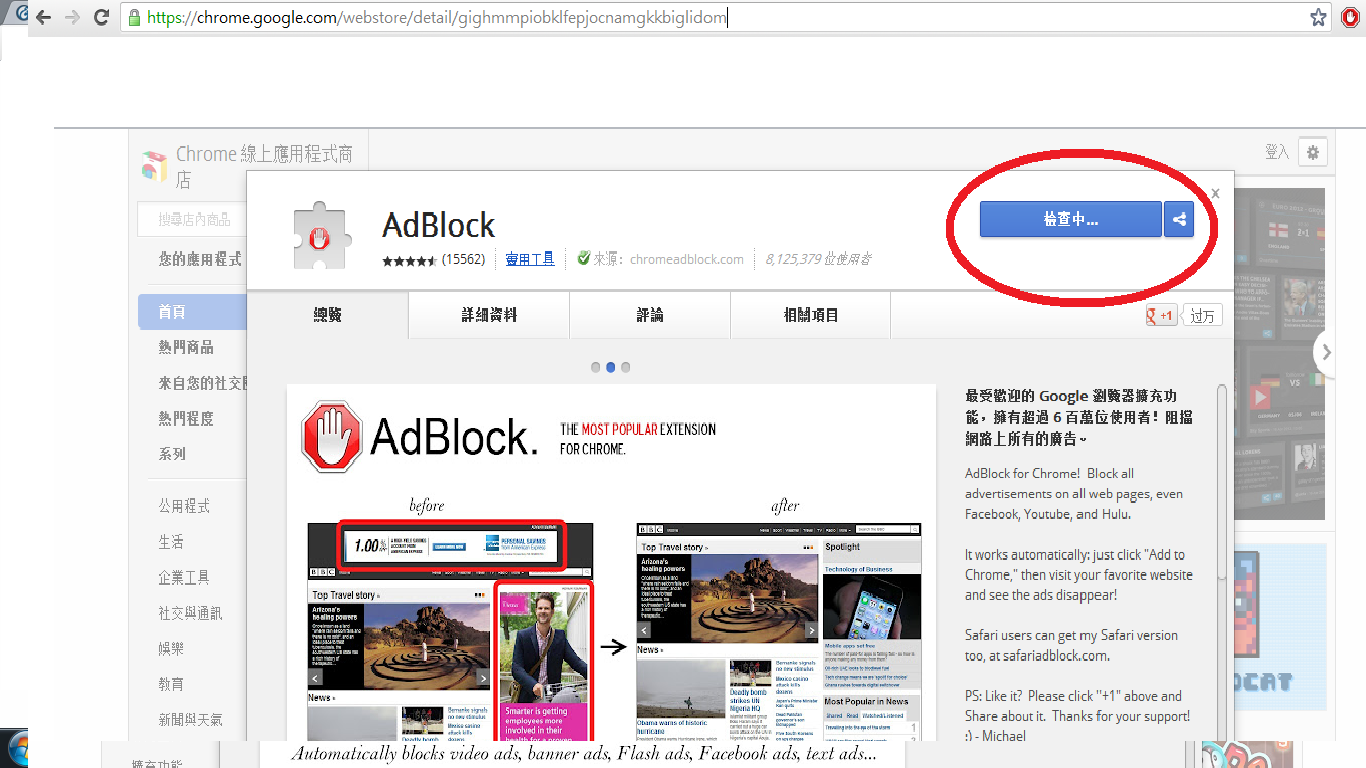This screenshot has height=768, width=1366.
Task: Select 首頁 in the sidebar
Action: click(192, 312)
